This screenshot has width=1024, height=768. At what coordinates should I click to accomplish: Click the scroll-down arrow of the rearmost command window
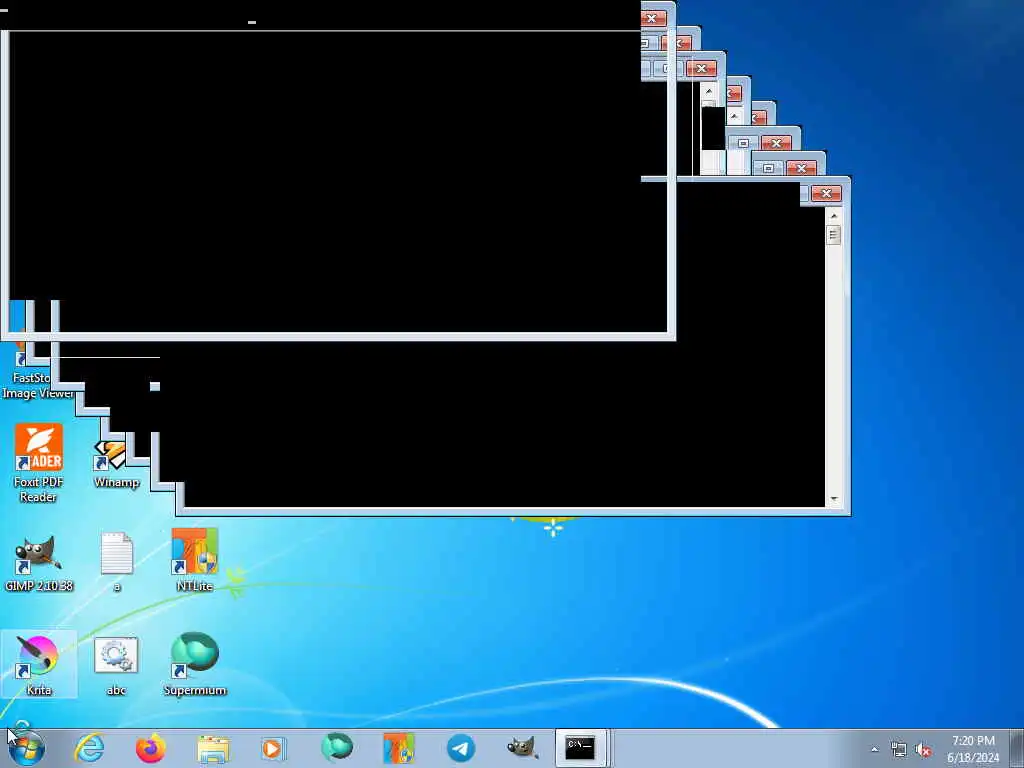coord(834,500)
